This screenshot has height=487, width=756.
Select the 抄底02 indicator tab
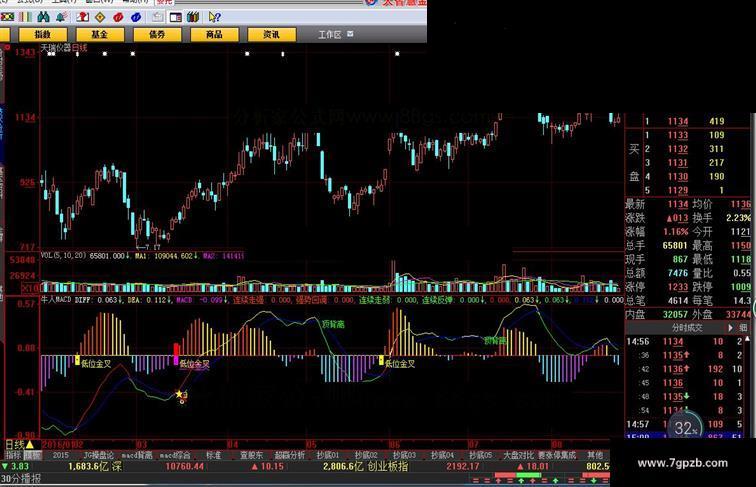tap(366, 455)
